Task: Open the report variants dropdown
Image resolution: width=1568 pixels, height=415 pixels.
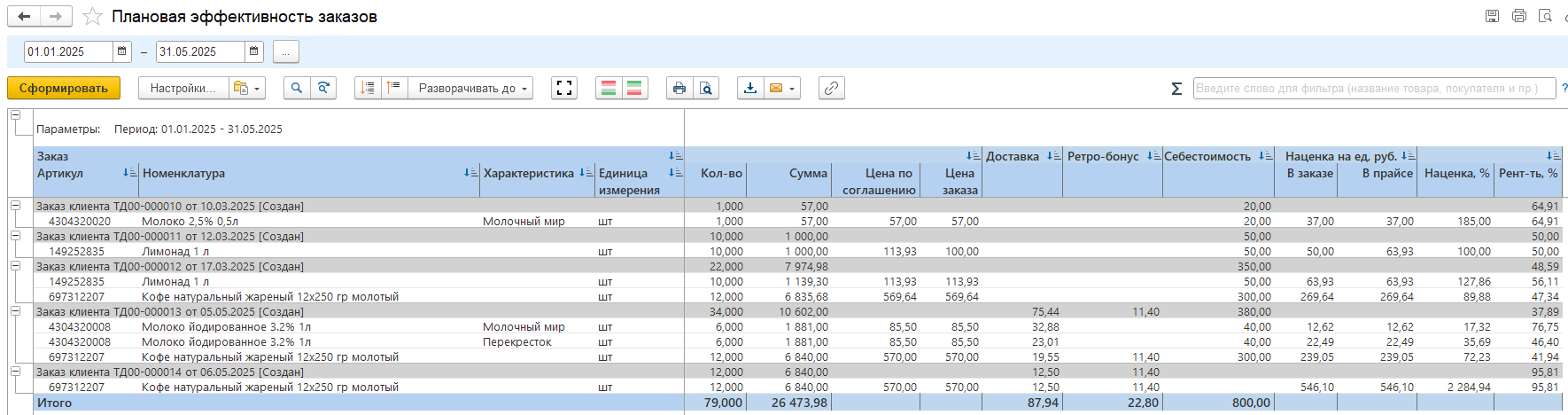Action: pyautogui.click(x=247, y=88)
